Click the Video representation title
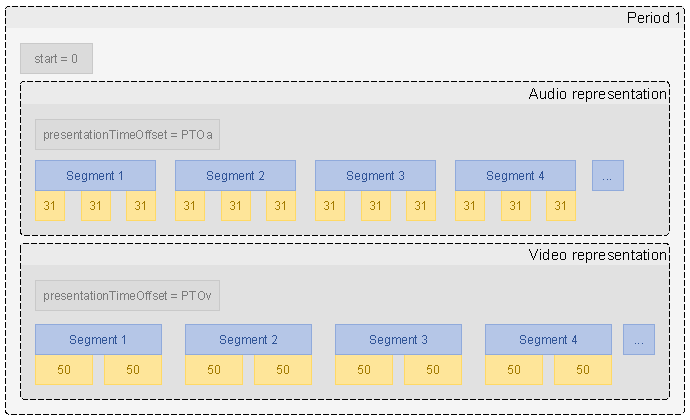 pyautogui.click(x=598, y=255)
